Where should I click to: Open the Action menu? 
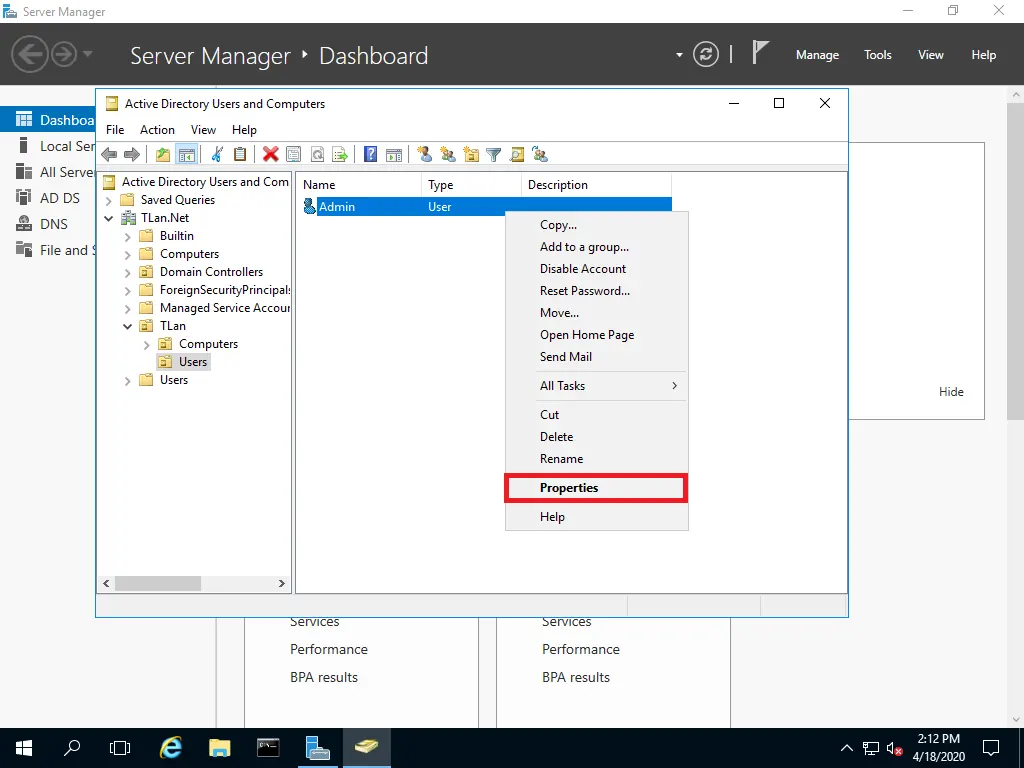point(157,130)
